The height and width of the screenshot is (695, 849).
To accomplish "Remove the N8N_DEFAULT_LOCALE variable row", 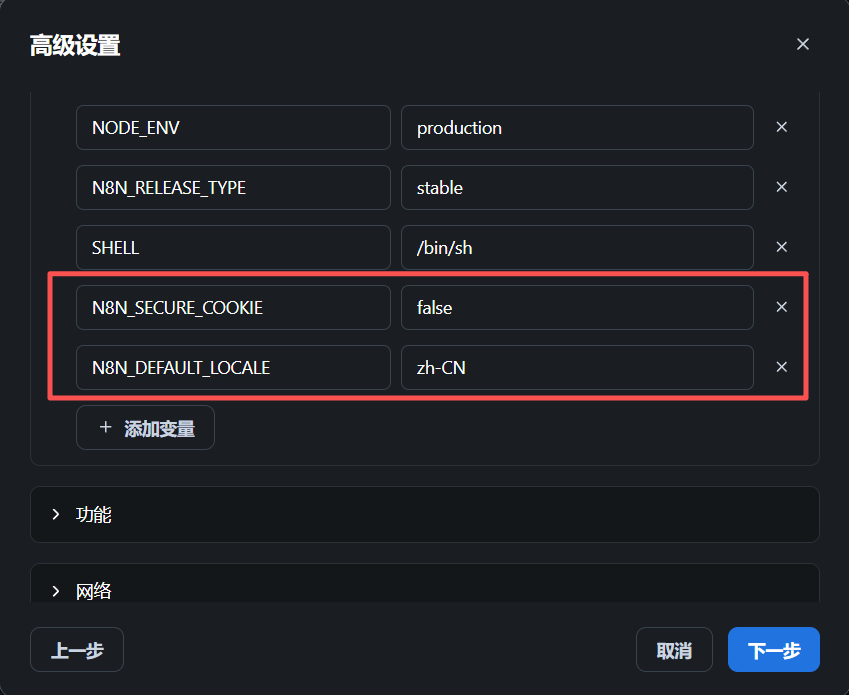I will 781,368.
